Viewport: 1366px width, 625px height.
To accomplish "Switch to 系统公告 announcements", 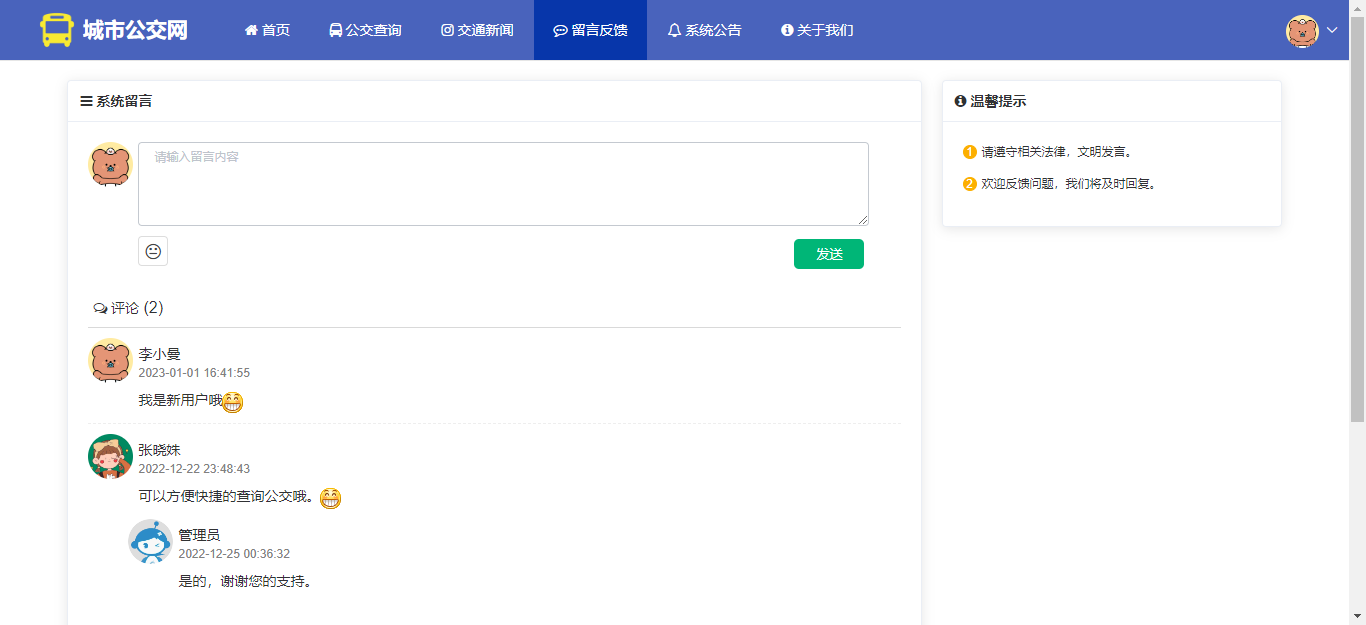I will coord(704,30).
